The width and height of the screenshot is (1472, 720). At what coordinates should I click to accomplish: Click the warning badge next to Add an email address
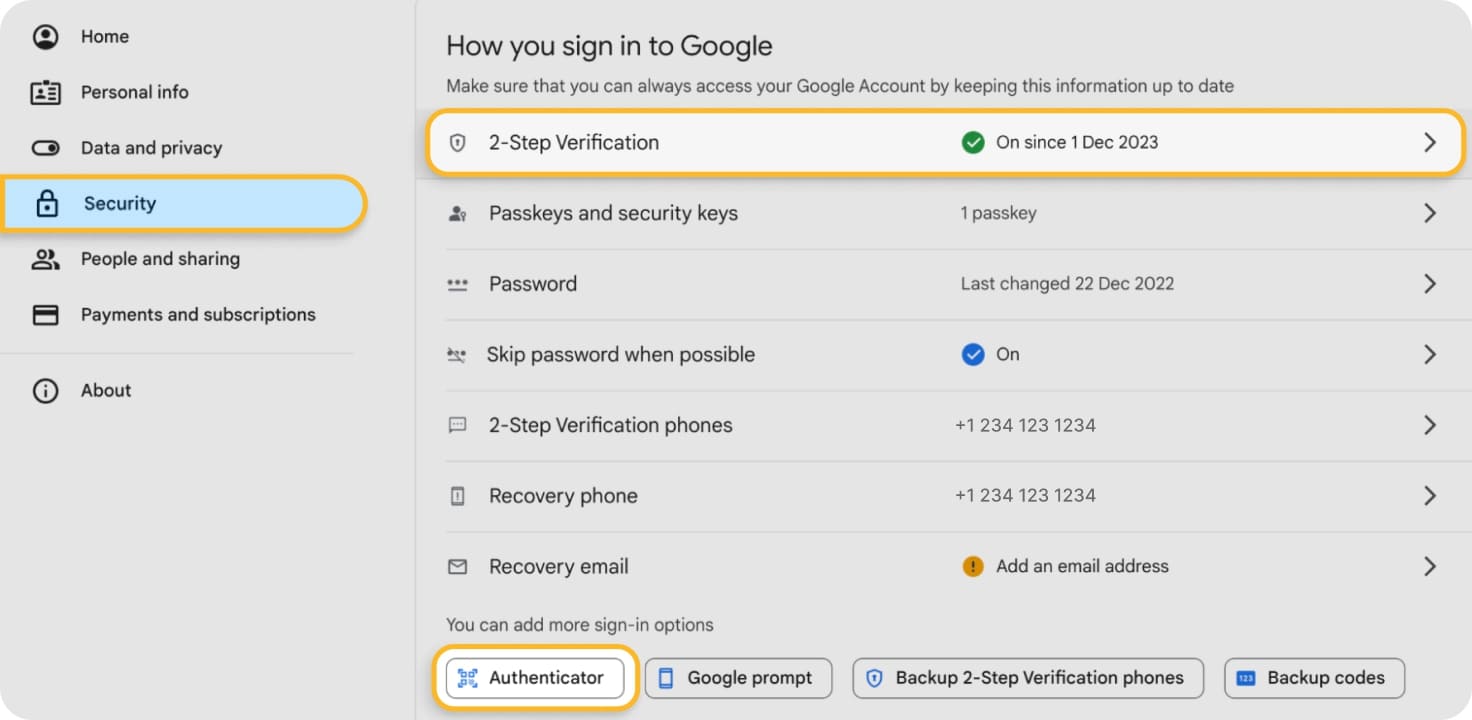point(971,566)
